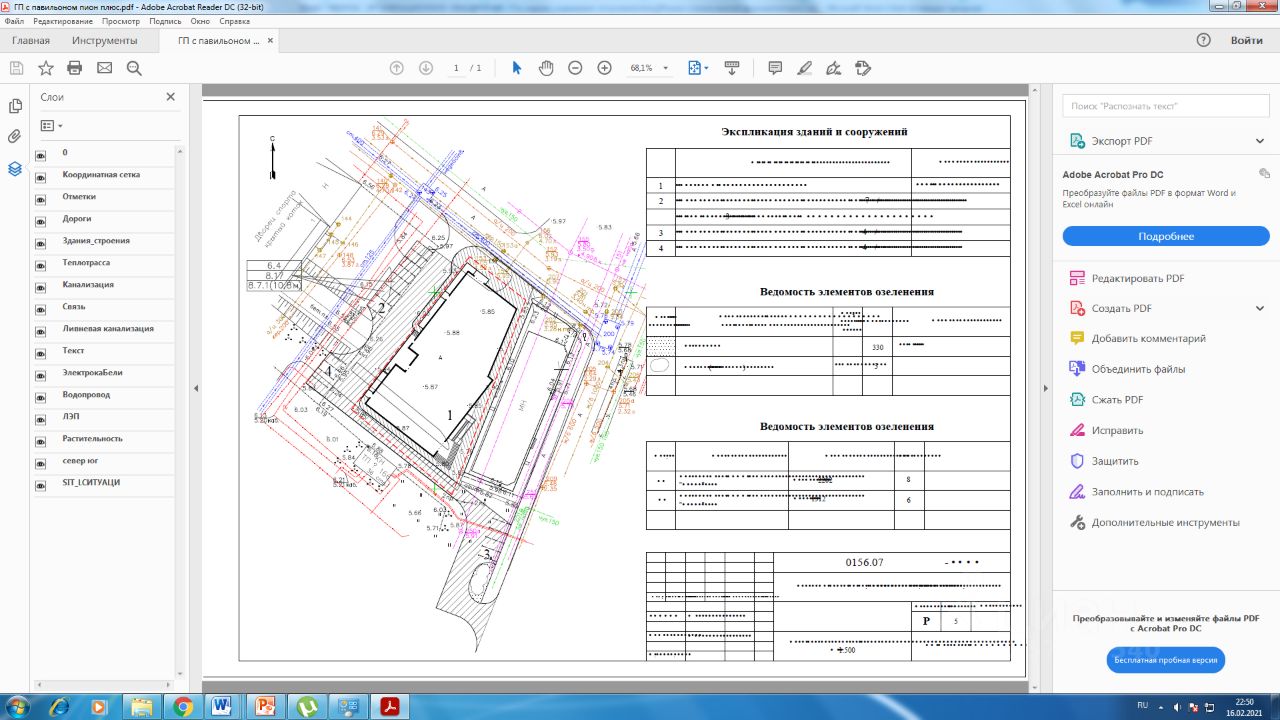Select the highlight text pen tool
This screenshot has height=720, width=1280.
(x=804, y=68)
